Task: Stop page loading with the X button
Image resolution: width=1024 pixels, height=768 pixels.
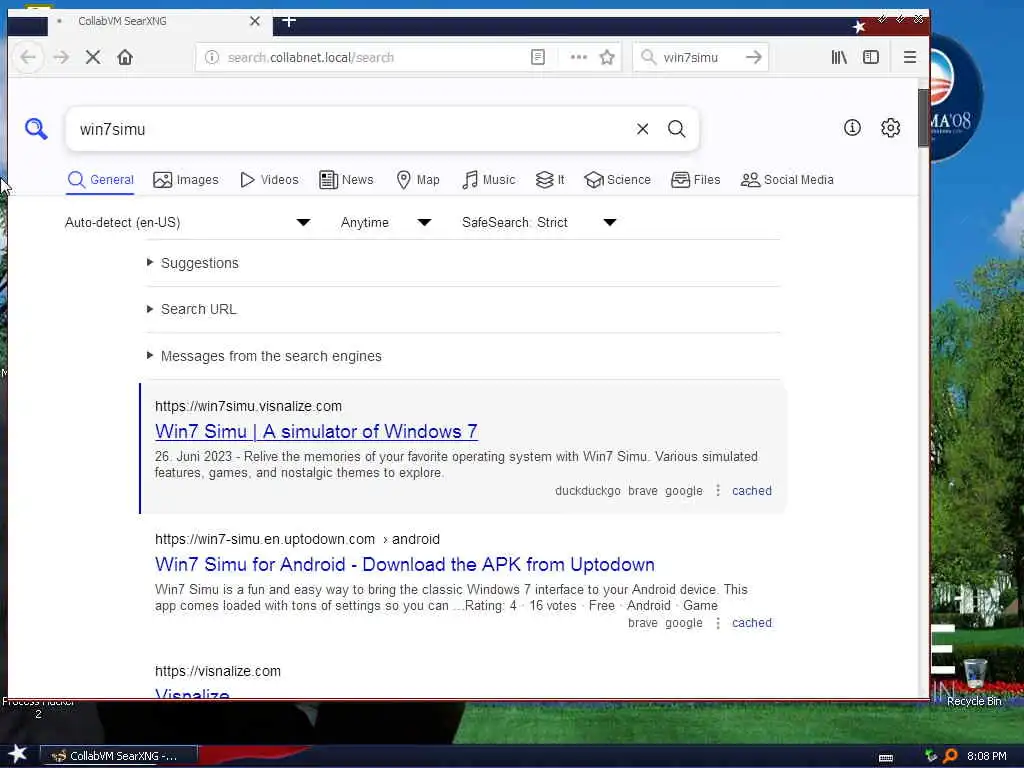Action: (93, 57)
